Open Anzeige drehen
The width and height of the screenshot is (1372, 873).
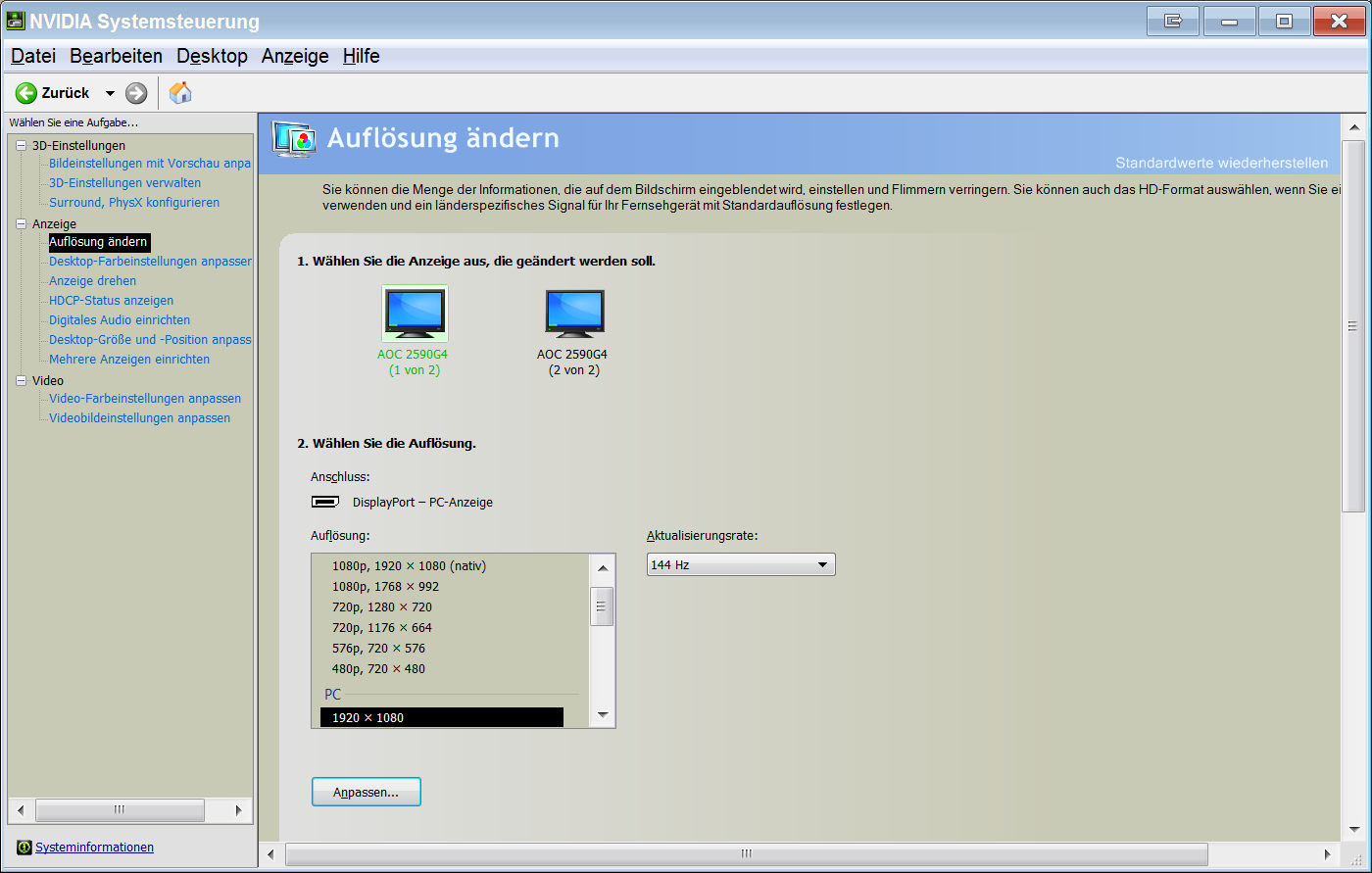(93, 281)
